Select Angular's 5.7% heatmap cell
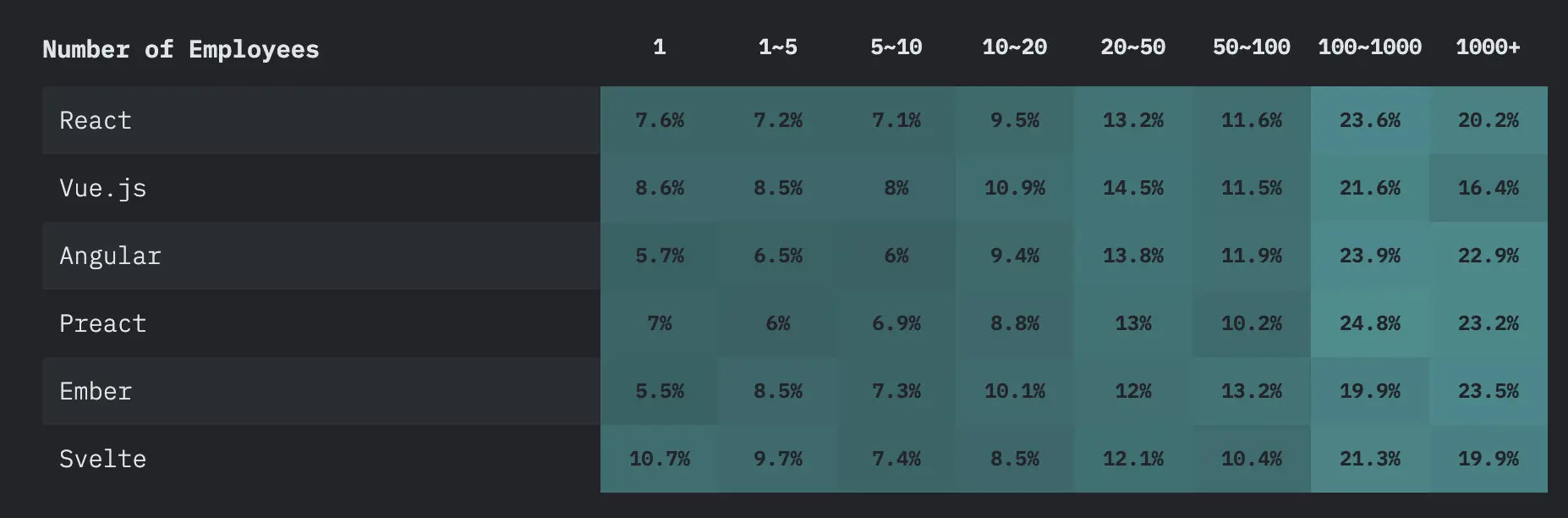Viewport: 1568px width, 518px height. (x=660, y=256)
